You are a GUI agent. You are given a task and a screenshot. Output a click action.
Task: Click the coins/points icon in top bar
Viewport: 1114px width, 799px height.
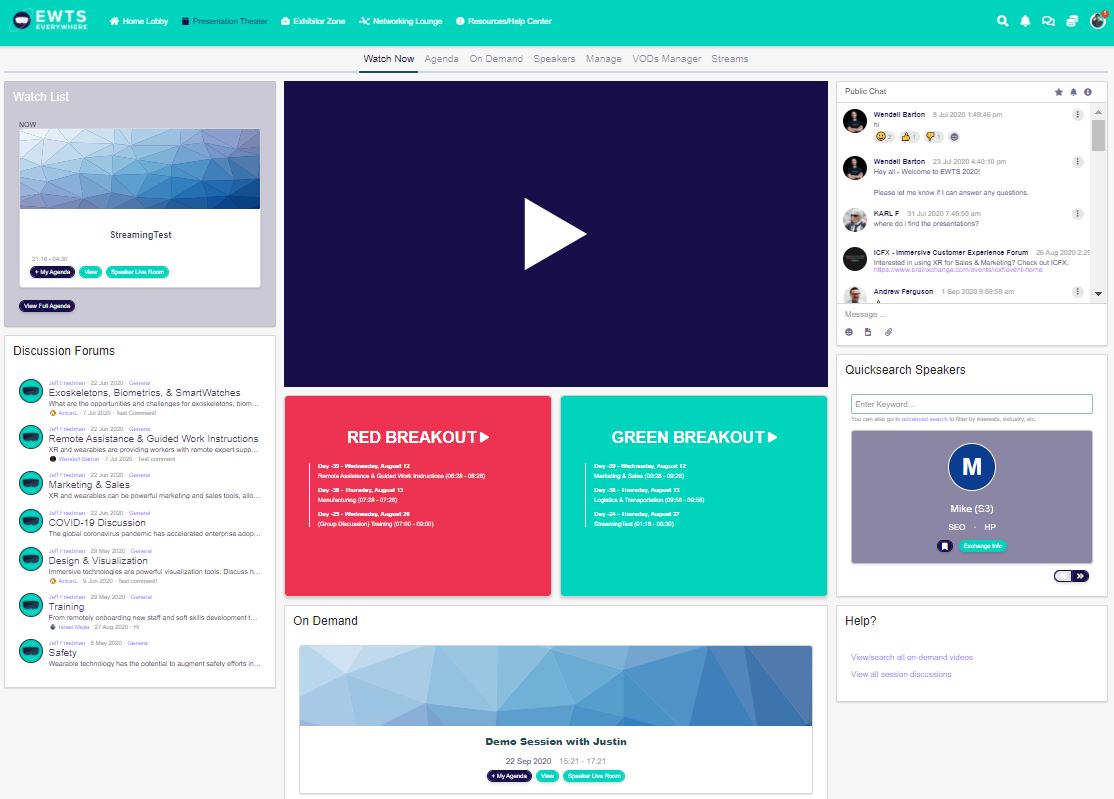[x=1072, y=21]
